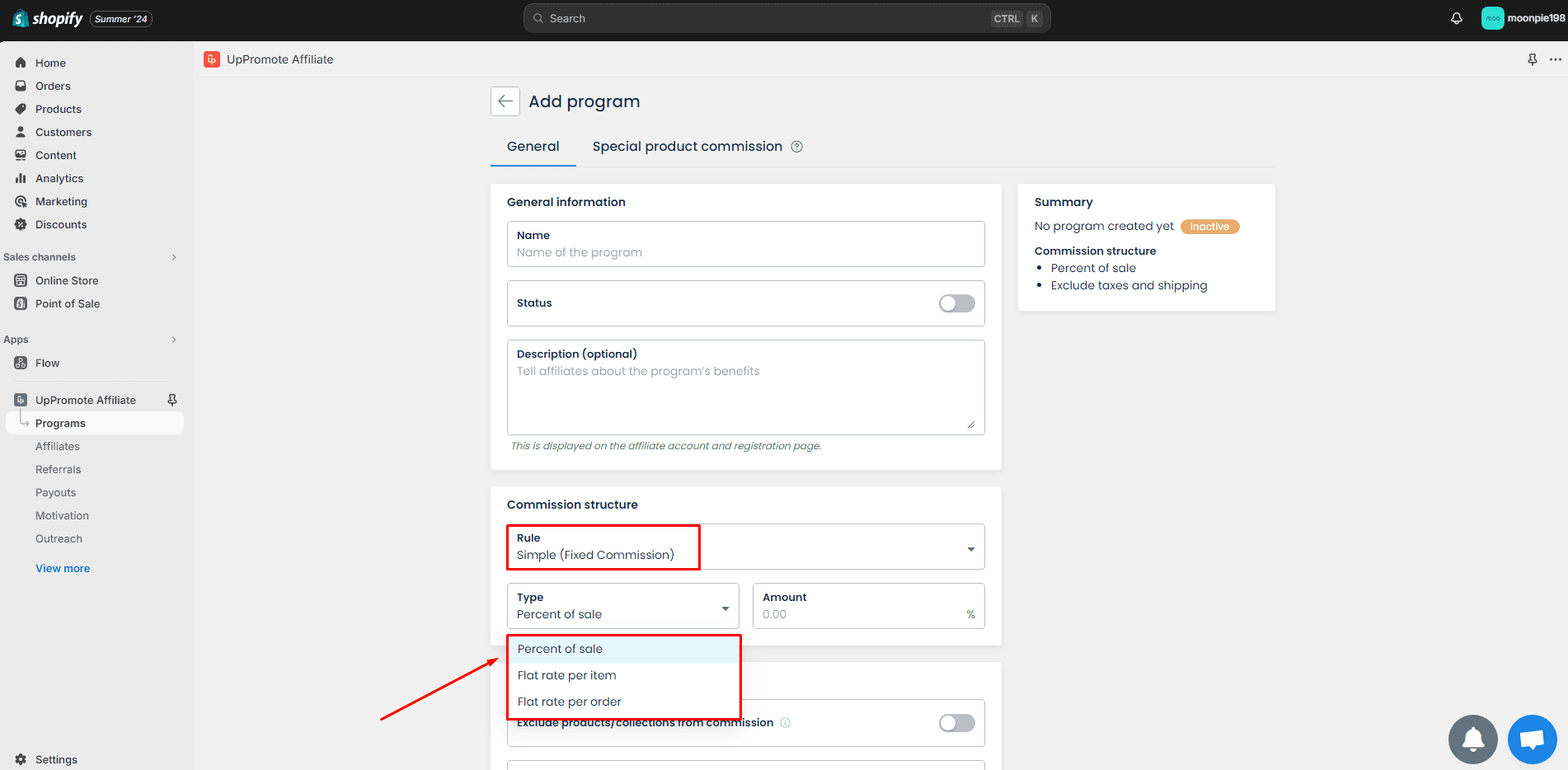Open the Outreach subpage
Screen dimensions: 1568x770
pyautogui.click(x=59, y=538)
